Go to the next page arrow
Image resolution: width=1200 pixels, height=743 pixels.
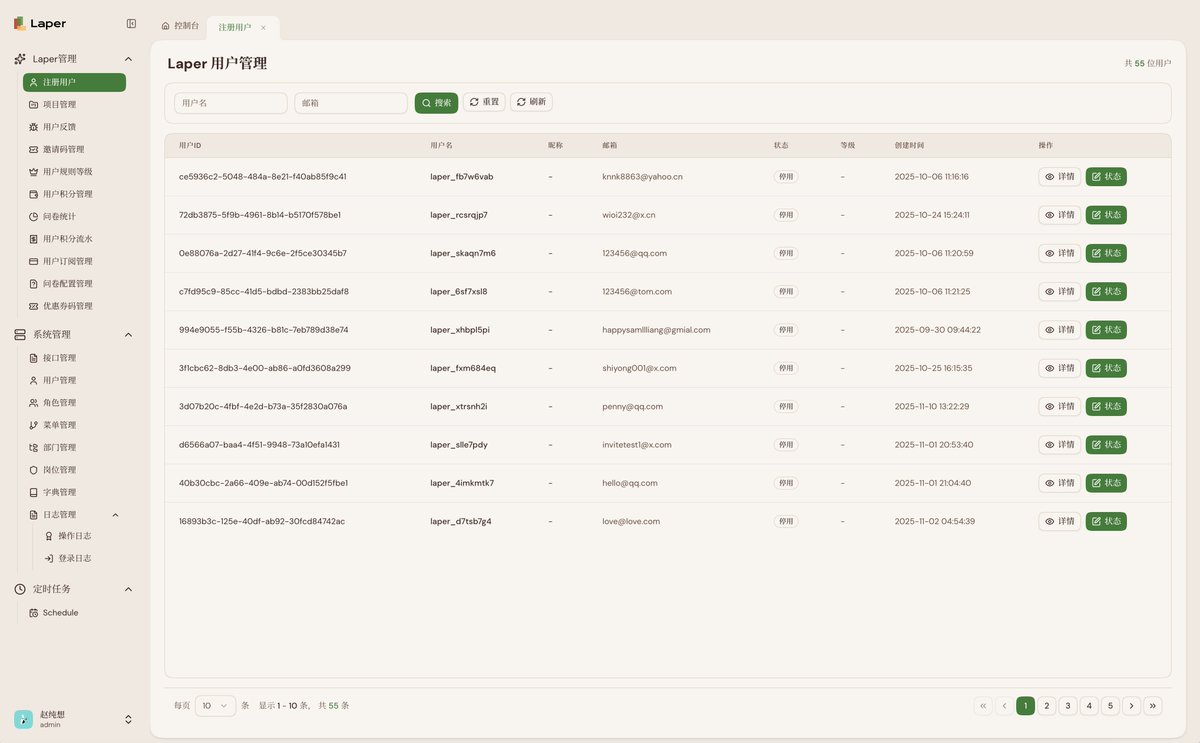pyautogui.click(x=1131, y=706)
